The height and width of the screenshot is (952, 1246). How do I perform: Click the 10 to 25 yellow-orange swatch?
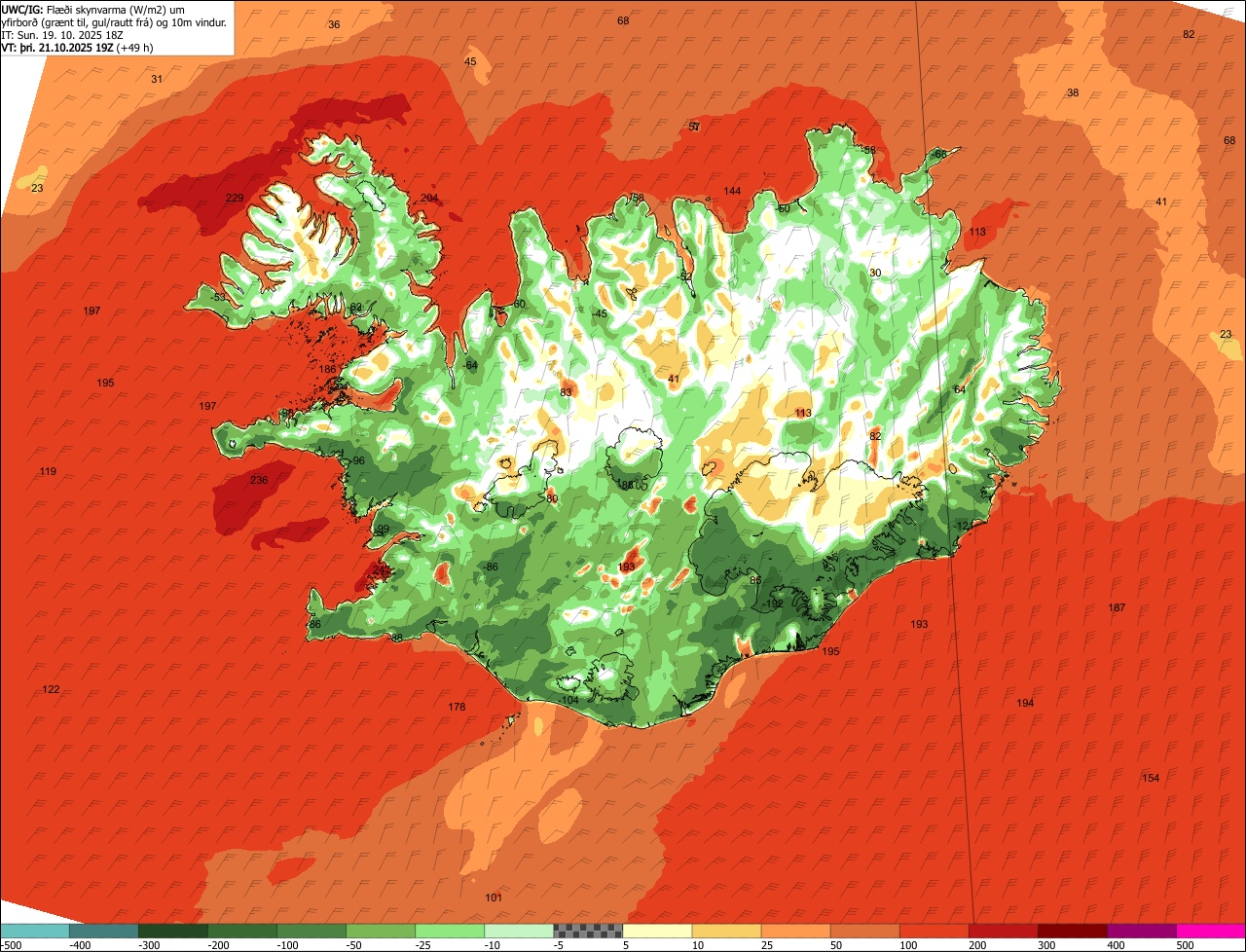(726, 931)
